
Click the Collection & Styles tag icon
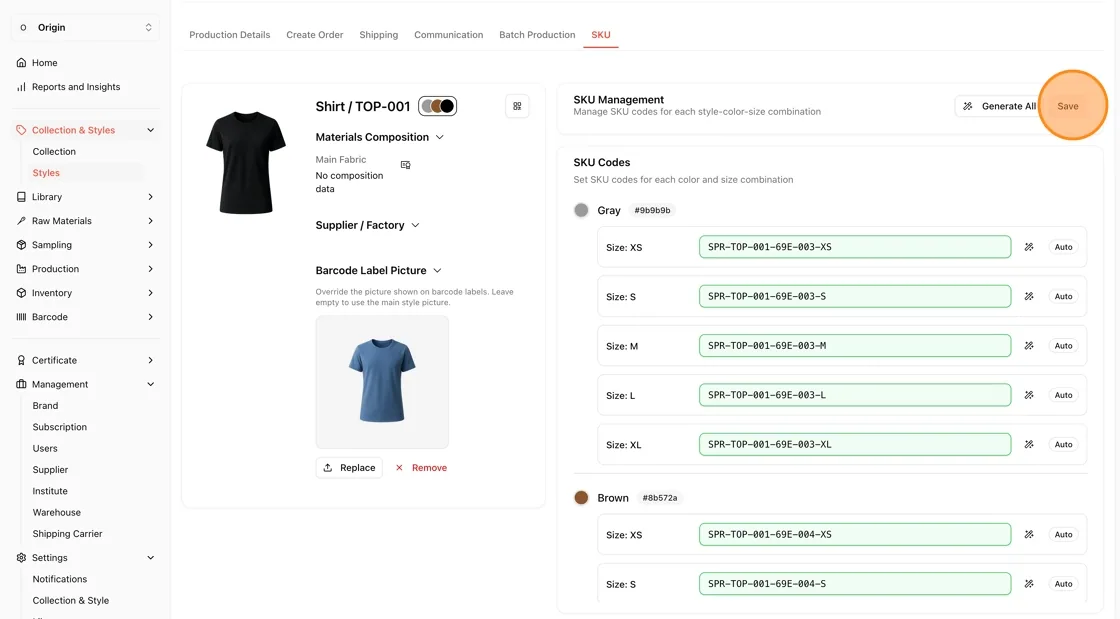(x=21, y=130)
